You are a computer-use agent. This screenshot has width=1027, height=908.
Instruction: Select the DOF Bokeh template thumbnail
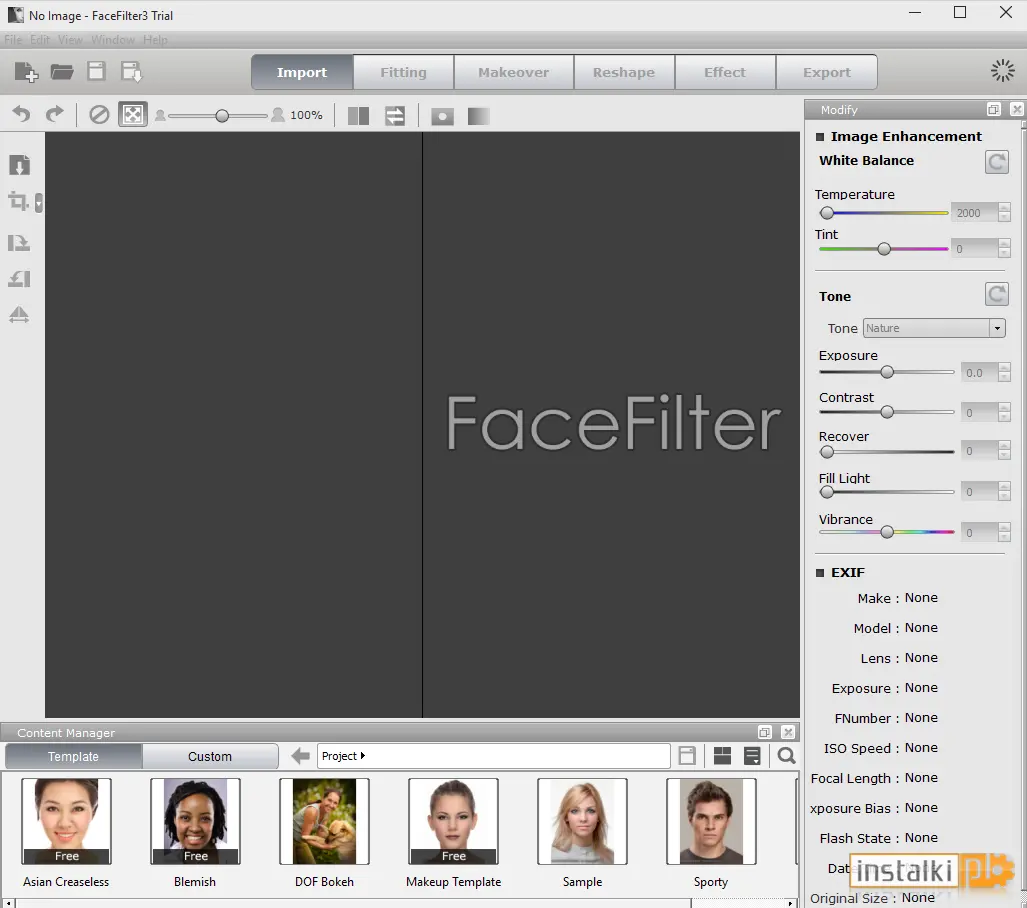click(x=324, y=822)
